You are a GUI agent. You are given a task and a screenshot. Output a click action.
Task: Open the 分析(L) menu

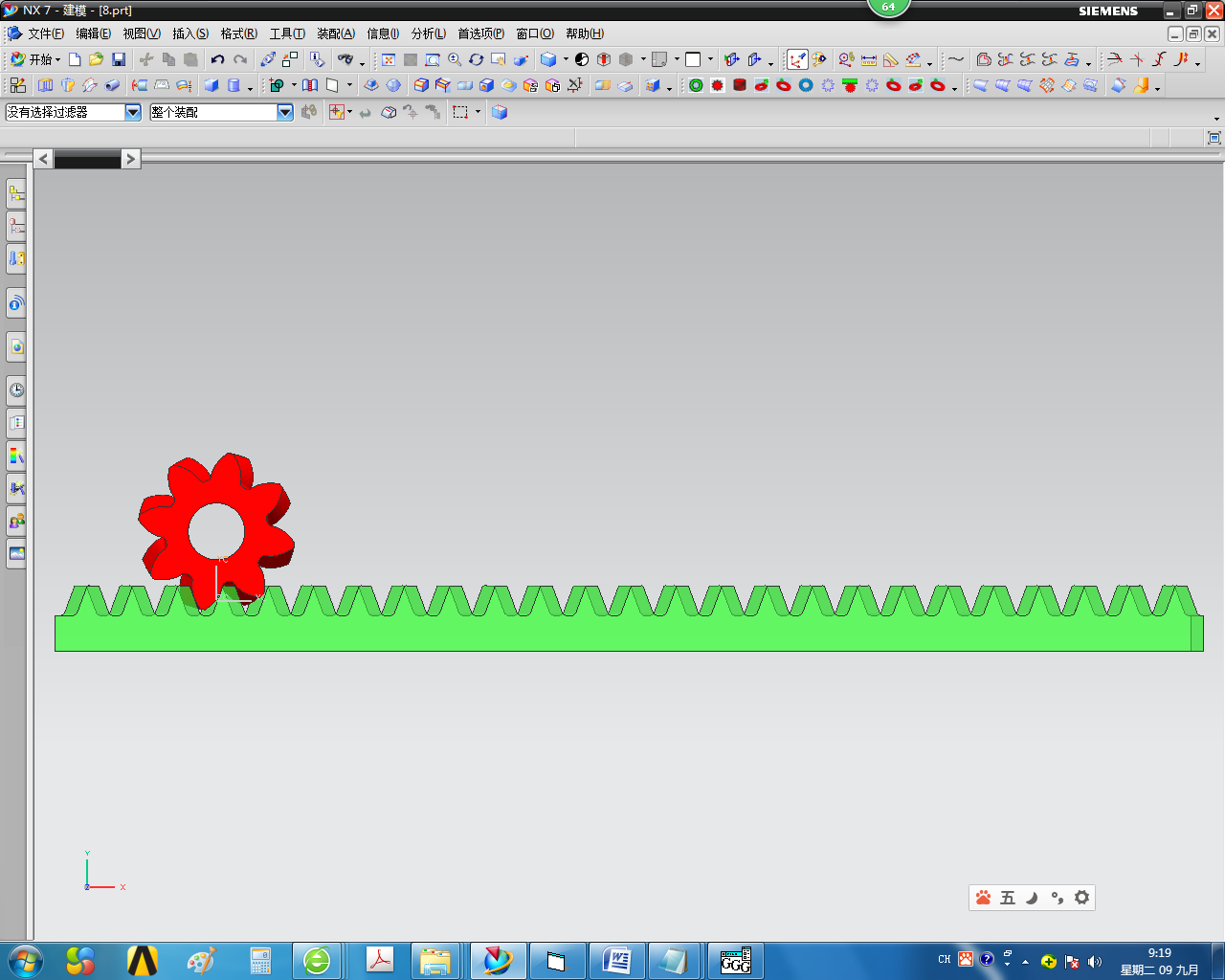pos(429,33)
